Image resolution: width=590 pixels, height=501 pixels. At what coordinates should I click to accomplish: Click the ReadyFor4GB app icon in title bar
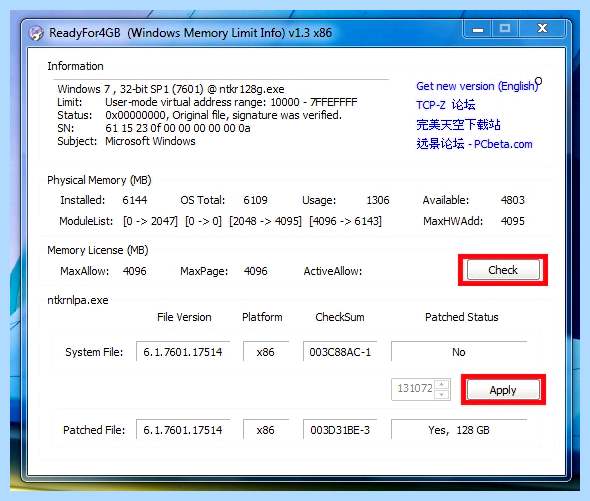tap(36, 33)
